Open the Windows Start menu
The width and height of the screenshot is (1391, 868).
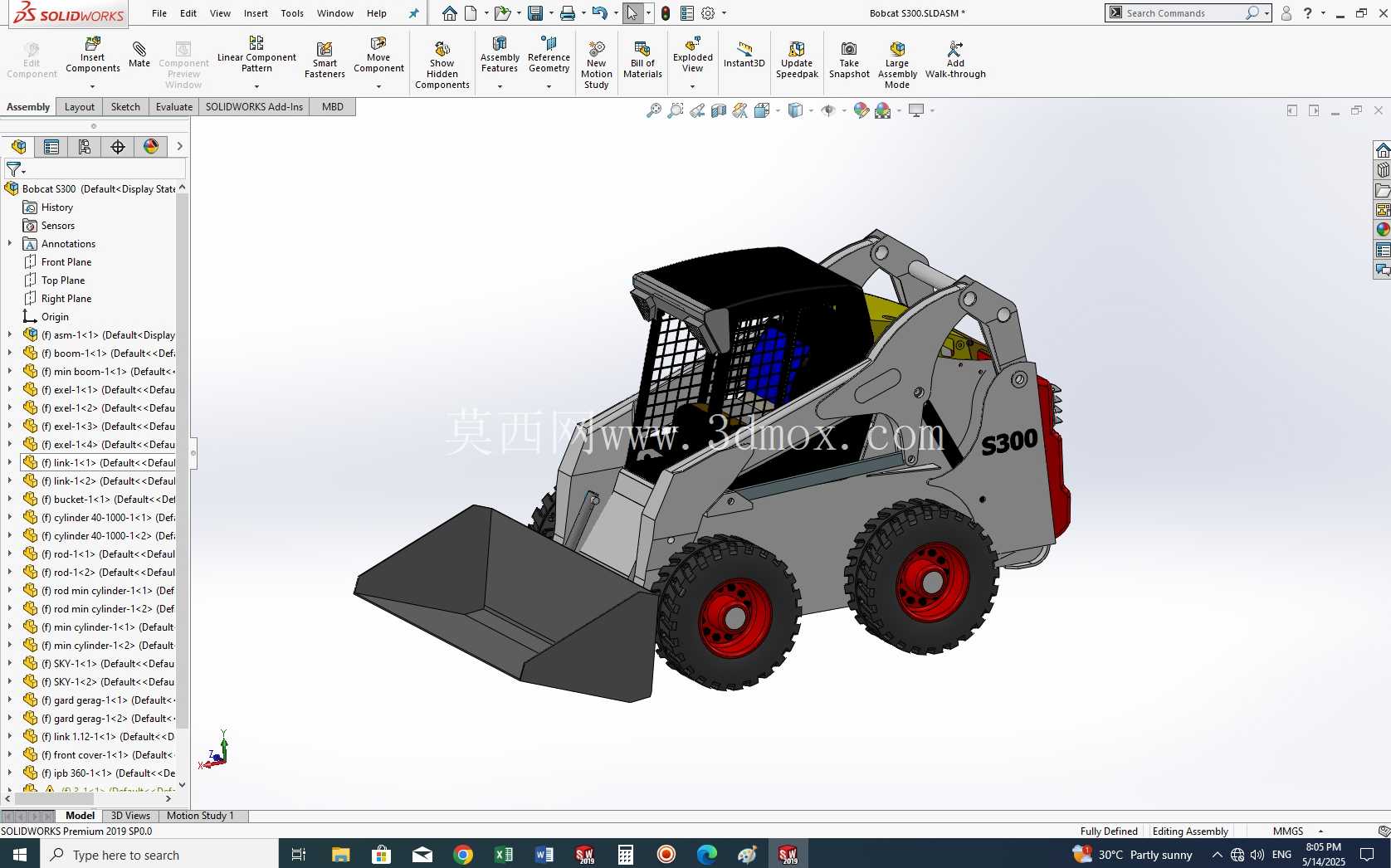tap(20, 854)
